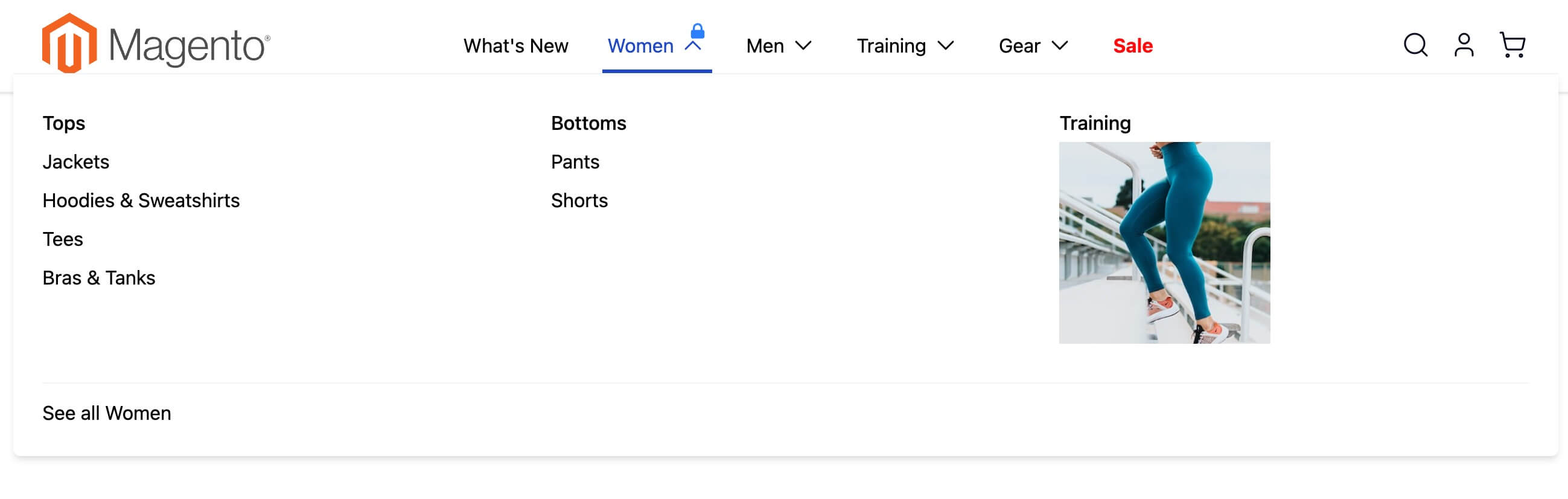Open the Jackets category link
This screenshot has width=1568, height=499.
click(x=76, y=162)
